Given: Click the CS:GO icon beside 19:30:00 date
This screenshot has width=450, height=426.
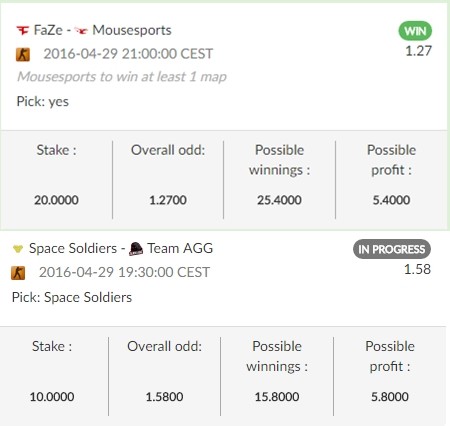Looking at the screenshot, I should [x=18, y=273].
